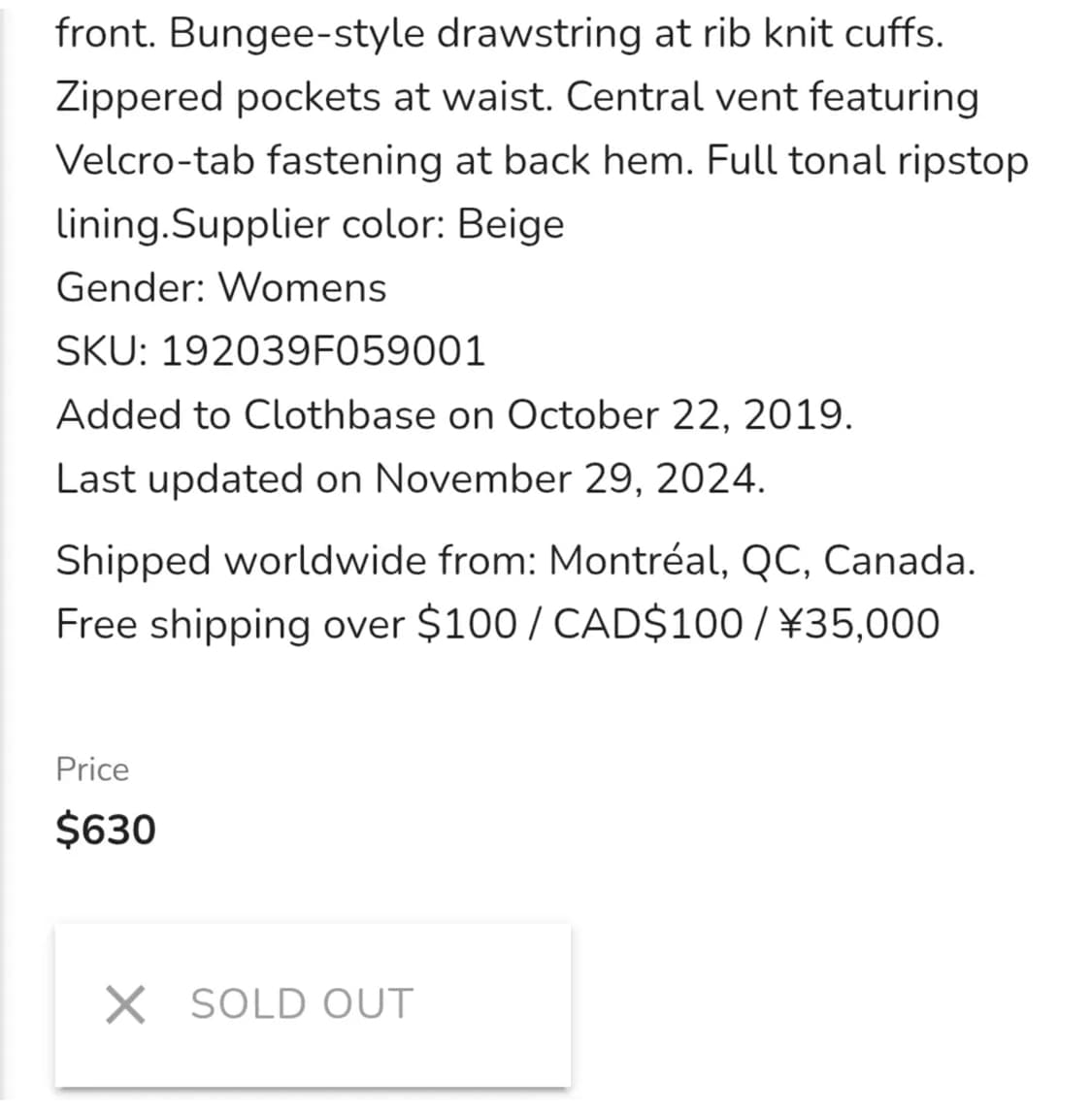Click the October 22, 2019 date
This screenshot has height=1113, width=1092.
[679, 415]
